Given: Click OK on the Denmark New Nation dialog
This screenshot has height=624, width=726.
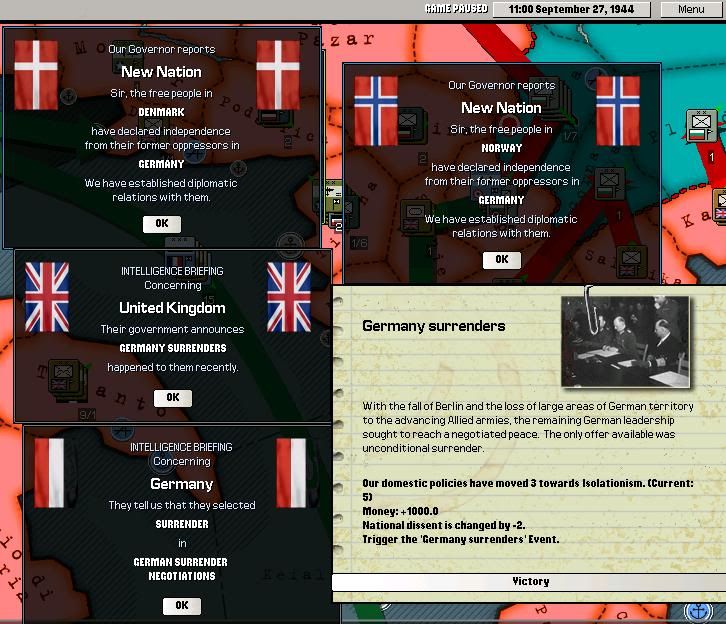Looking at the screenshot, I should tap(162, 224).
